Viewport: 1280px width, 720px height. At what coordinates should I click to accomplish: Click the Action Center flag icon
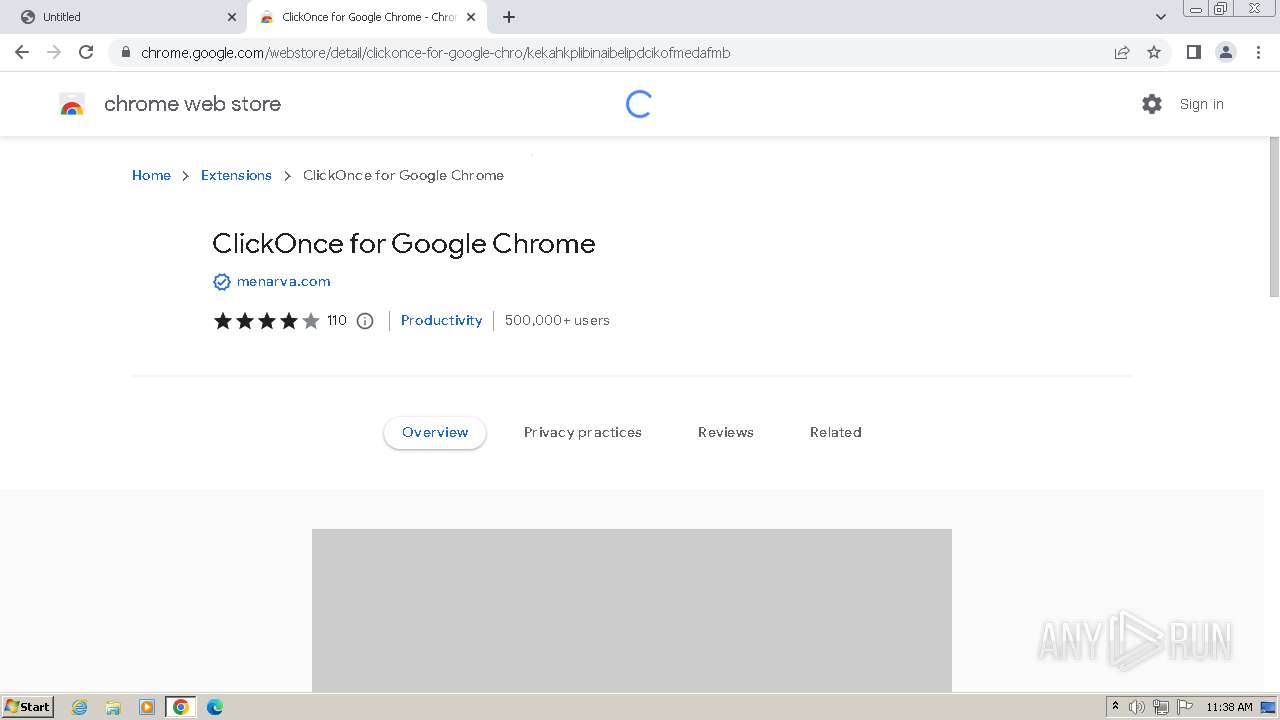(1185, 707)
